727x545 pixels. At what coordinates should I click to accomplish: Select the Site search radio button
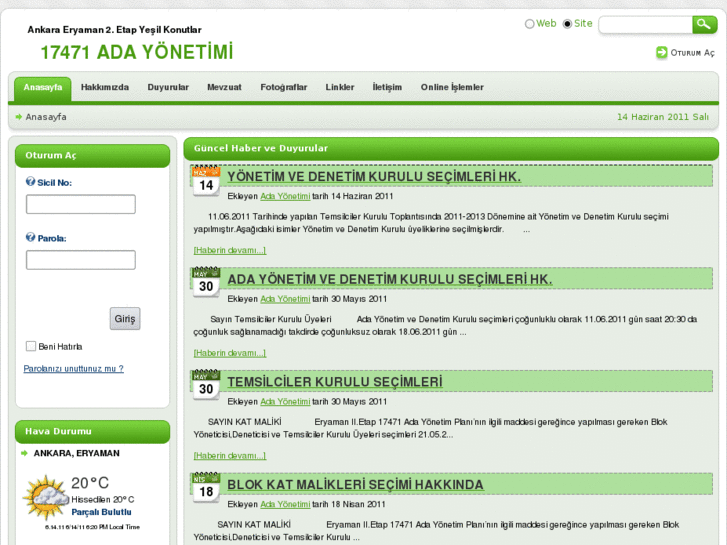pos(567,24)
